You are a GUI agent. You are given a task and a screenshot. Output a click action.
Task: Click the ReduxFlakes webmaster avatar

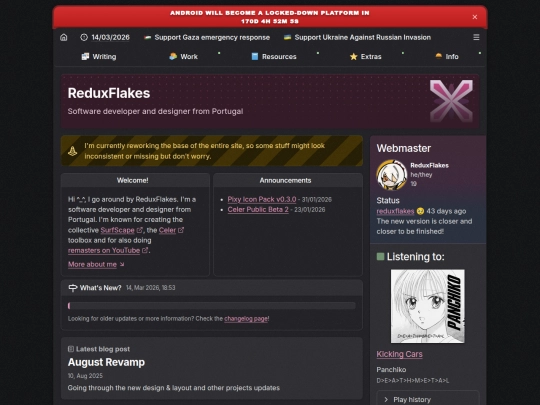click(392, 175)
